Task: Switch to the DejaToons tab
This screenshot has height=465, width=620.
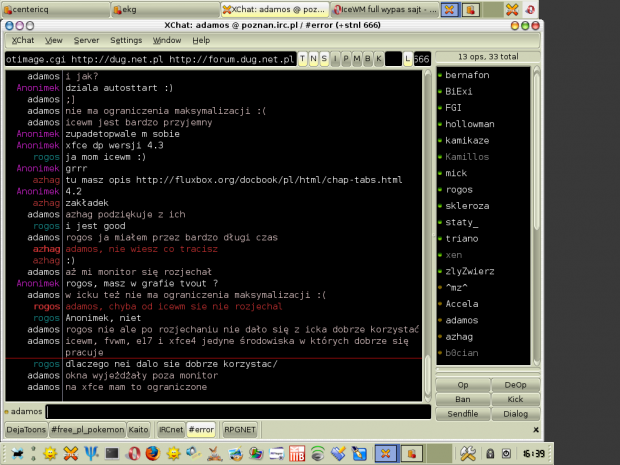Action: click(26, 429)
